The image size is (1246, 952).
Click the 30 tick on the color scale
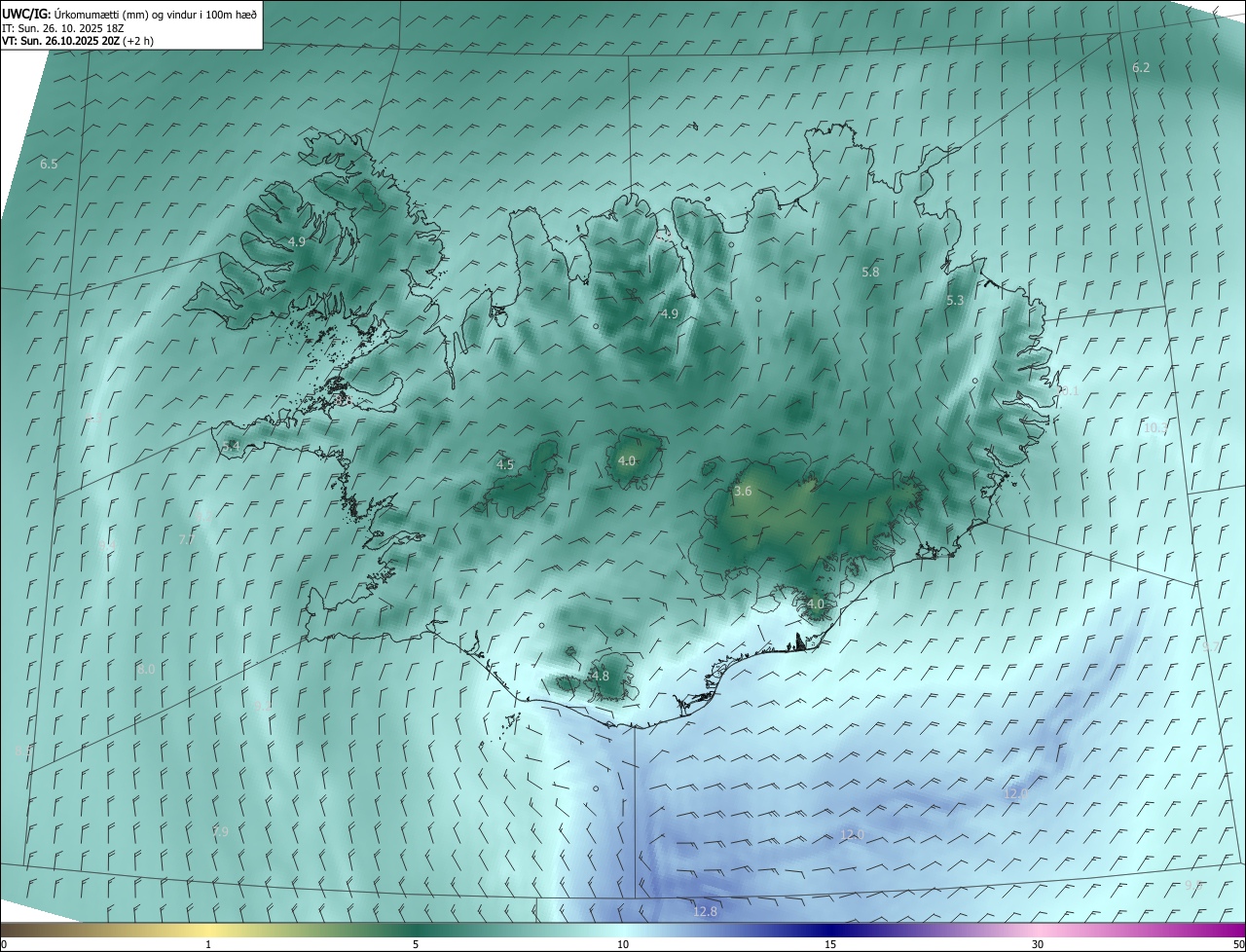[x=1038, y=945]
